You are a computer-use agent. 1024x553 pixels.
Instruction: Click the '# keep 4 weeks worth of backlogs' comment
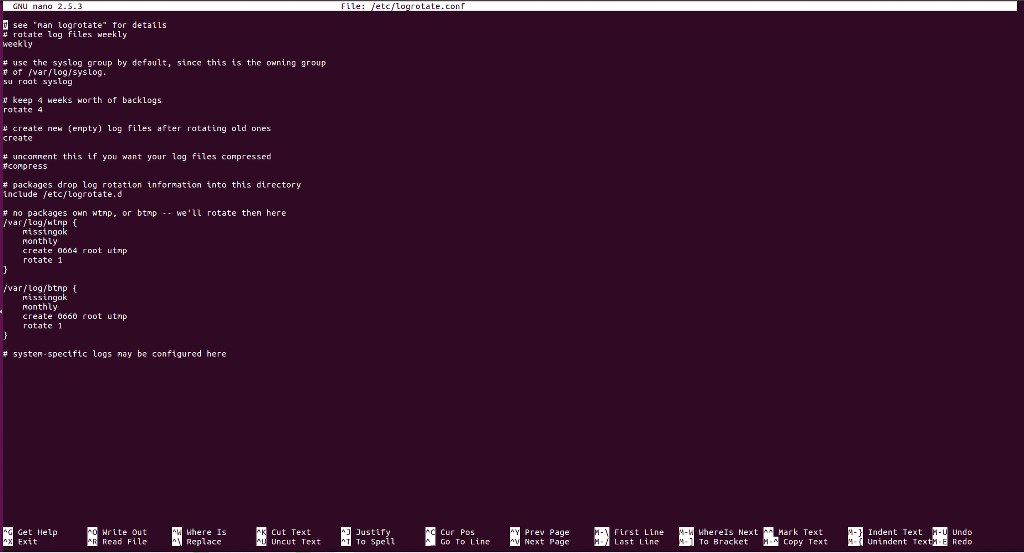(82, 100)
